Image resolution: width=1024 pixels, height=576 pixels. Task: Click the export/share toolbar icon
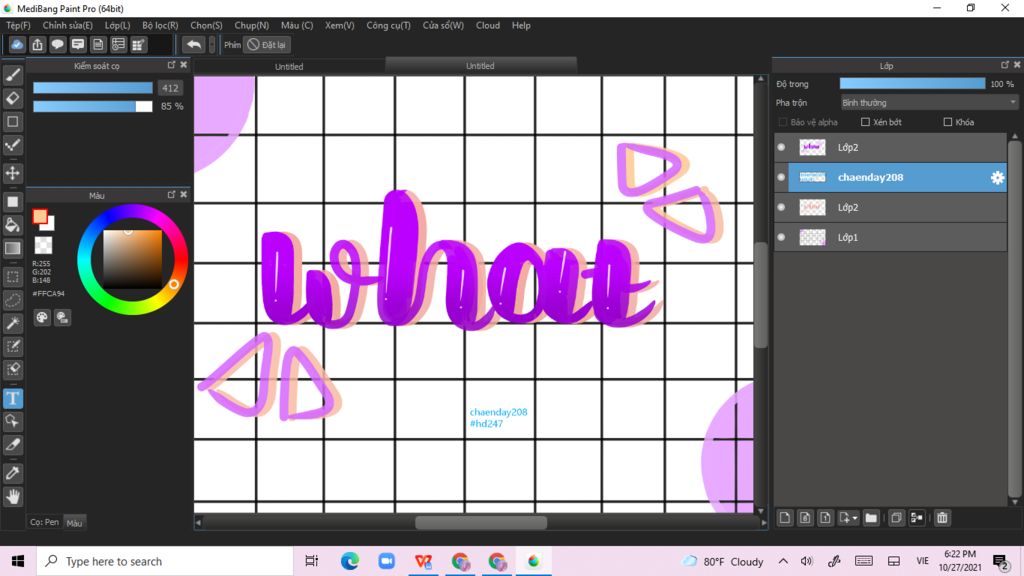coord(37,44)
